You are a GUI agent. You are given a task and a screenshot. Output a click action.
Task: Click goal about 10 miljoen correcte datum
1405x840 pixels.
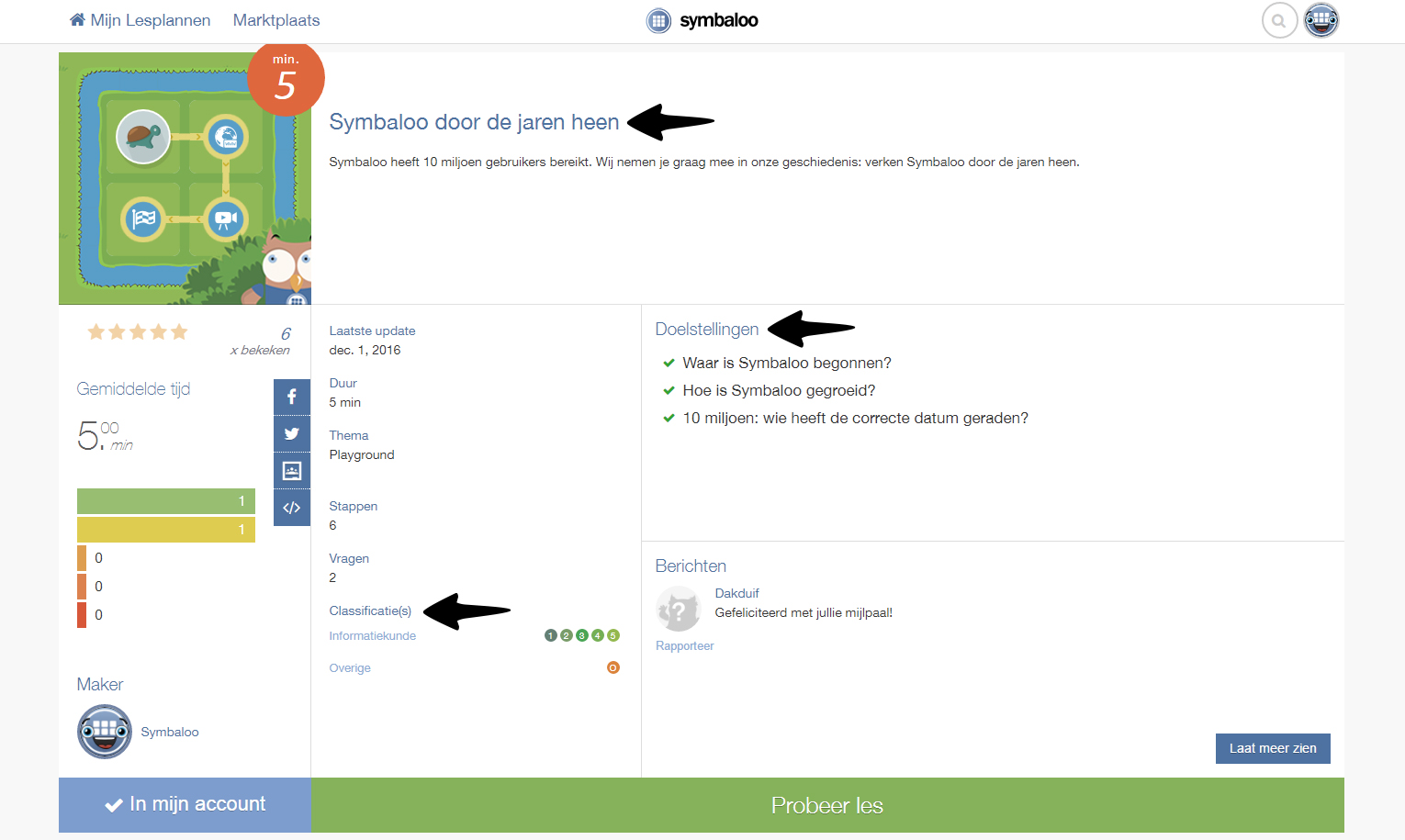855,418
